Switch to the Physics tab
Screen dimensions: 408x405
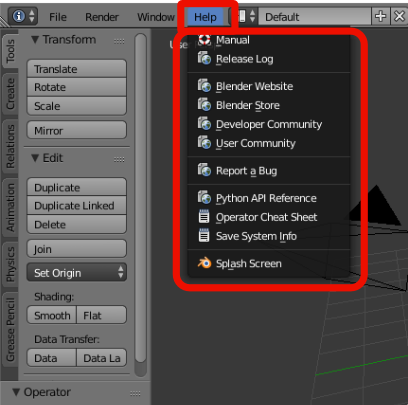click(10, 264)
